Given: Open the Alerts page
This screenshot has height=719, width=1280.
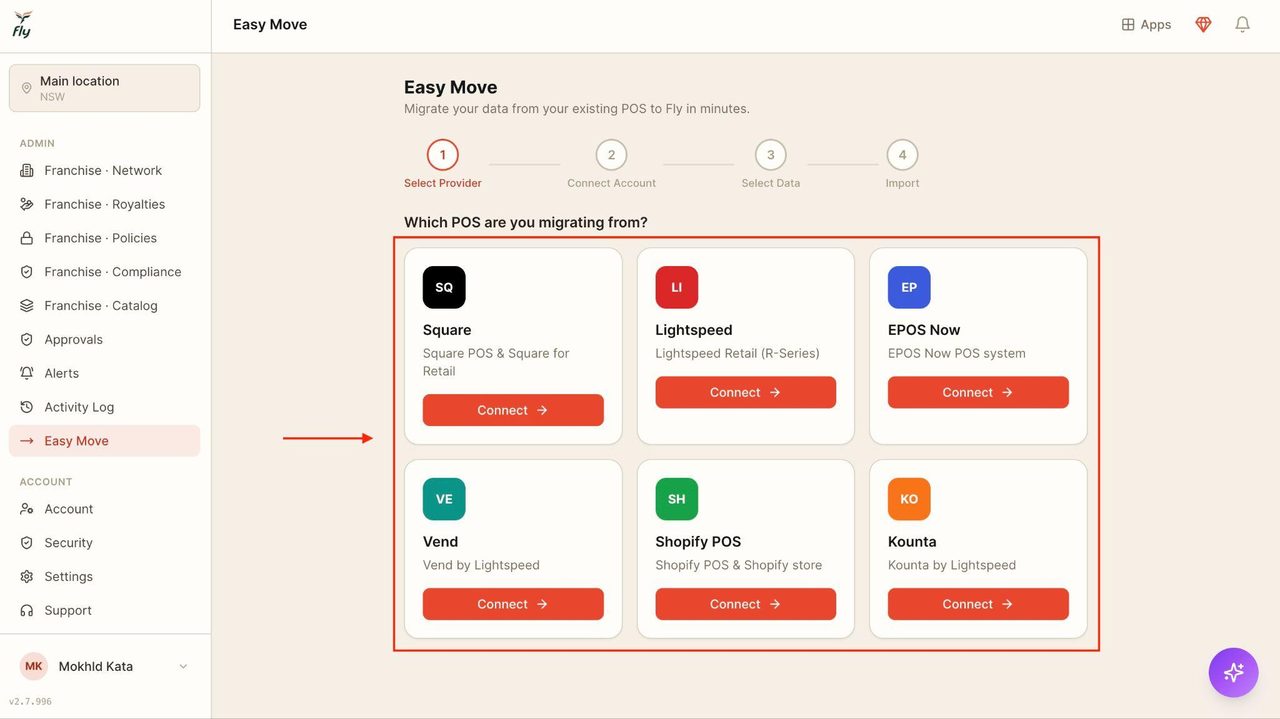Looking at the screenshot, I should point(105,373).
